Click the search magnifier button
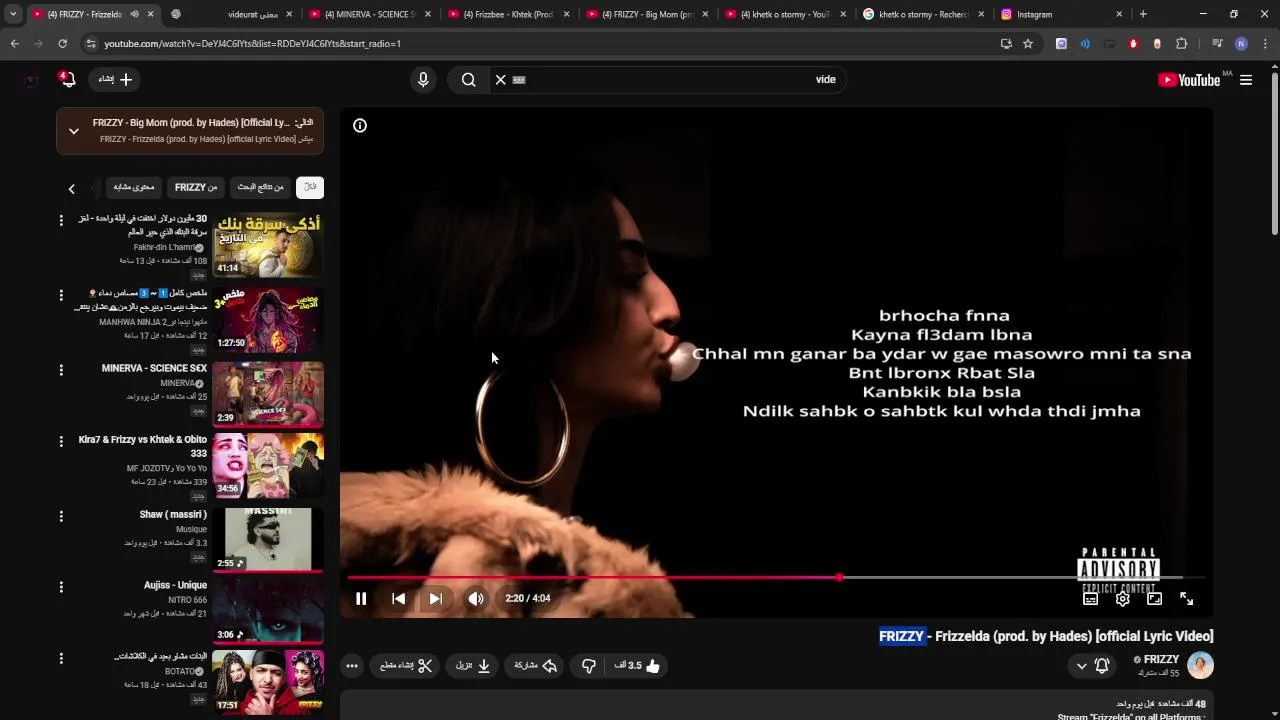The height and width of the screenshot is (720, 1280). [x=468, y=80]
